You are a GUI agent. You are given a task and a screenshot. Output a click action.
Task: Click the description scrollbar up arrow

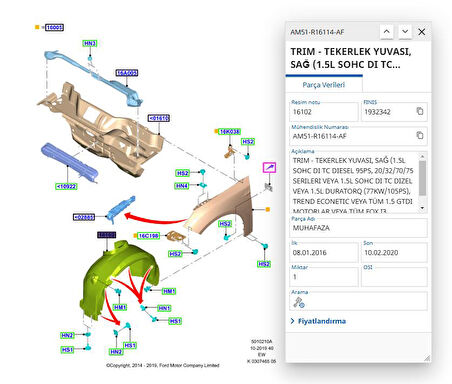pos(422,156)
